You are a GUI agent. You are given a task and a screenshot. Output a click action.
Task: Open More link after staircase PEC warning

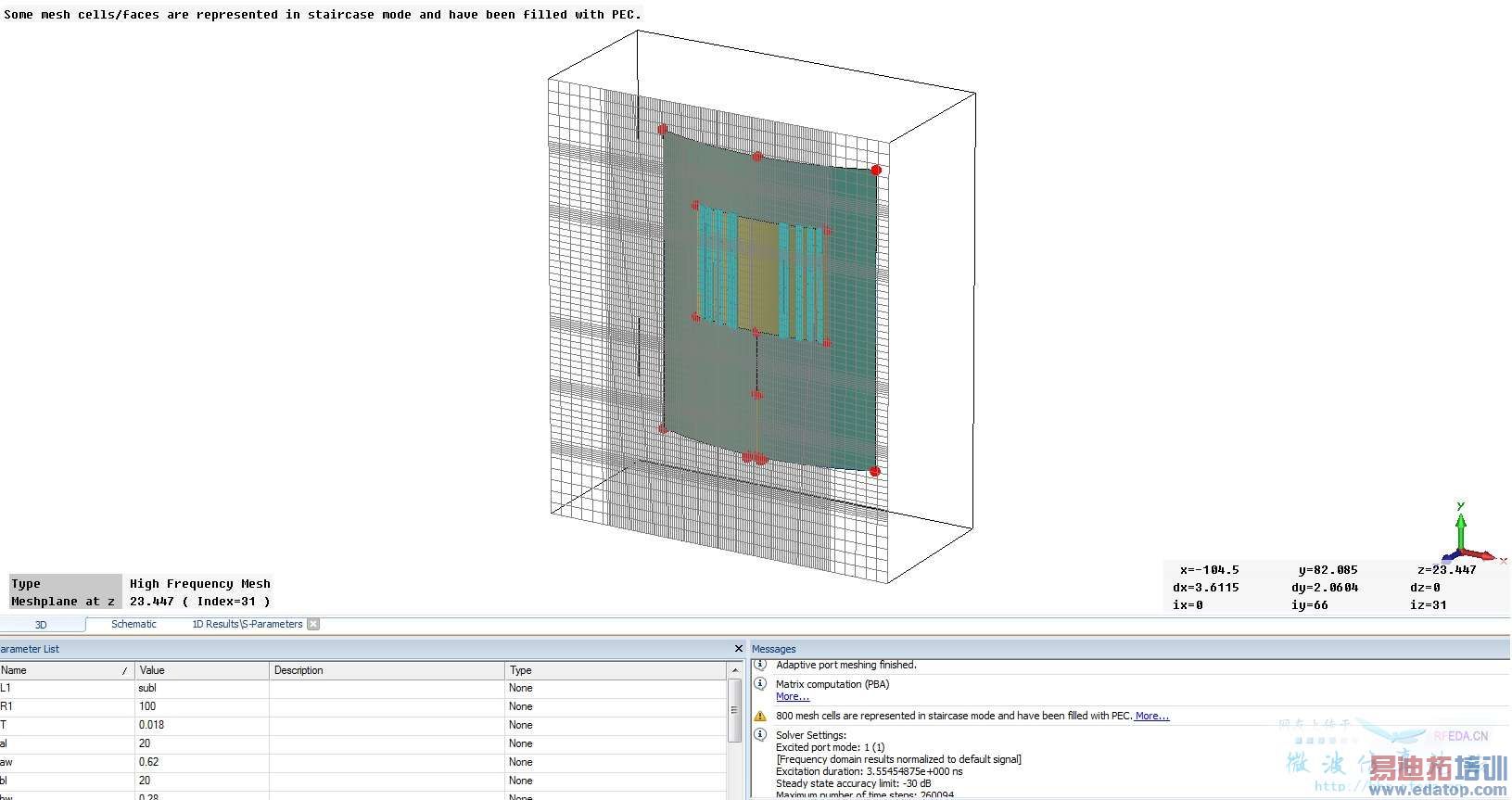(x=1152, y=716)
